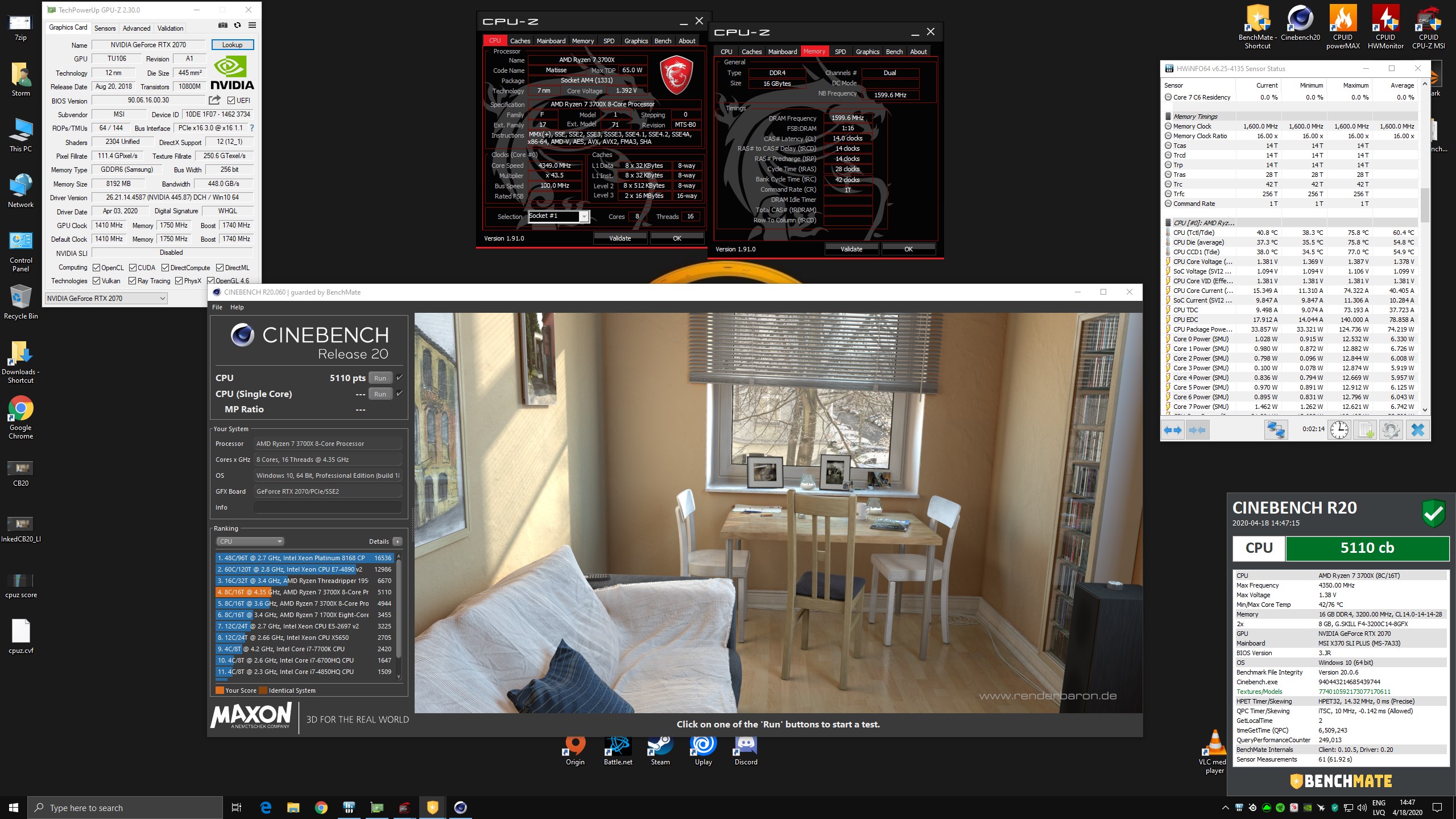Open the Recycle Bin desktop icon

[20, 302]
